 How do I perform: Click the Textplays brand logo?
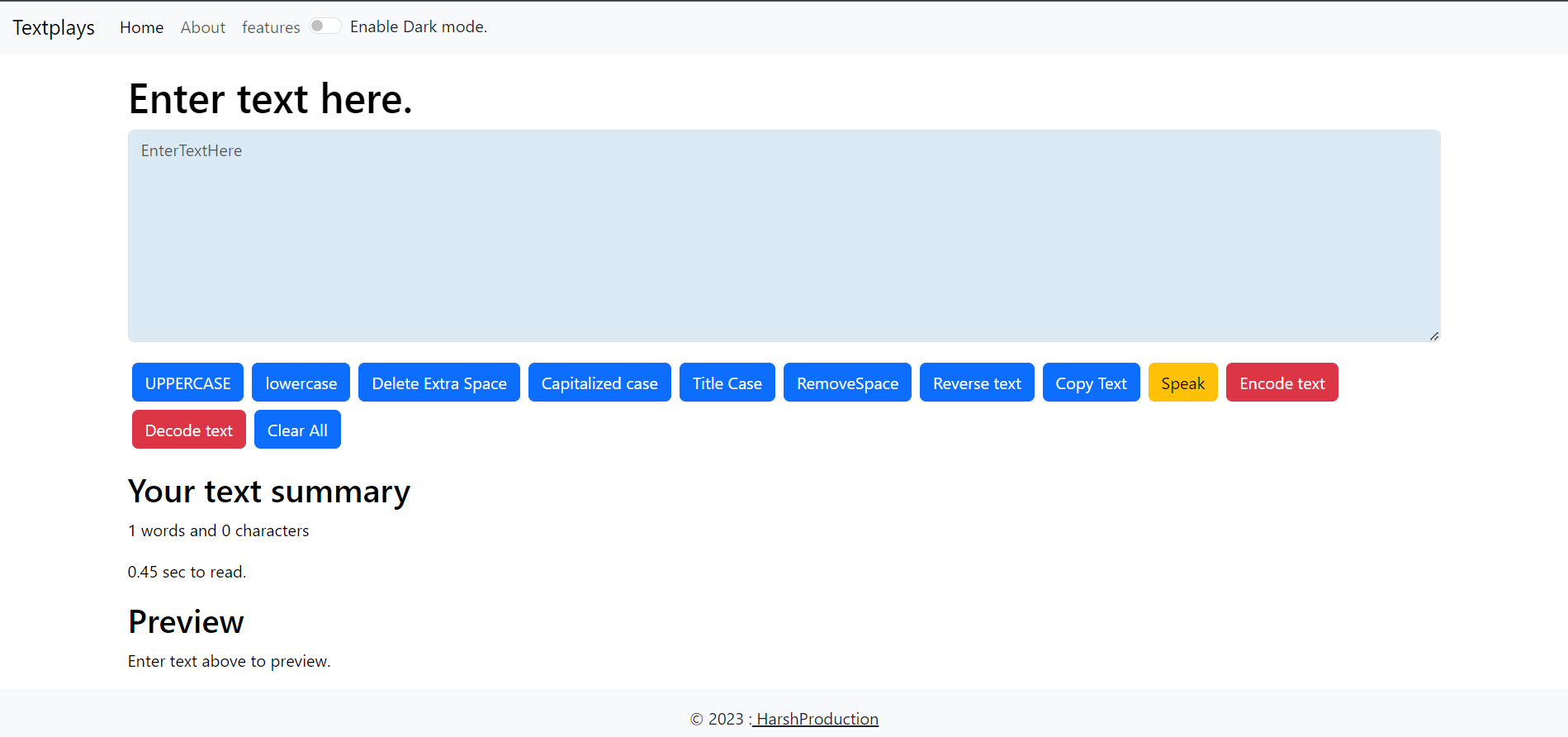pyautogui.click(x=54, y=27)
